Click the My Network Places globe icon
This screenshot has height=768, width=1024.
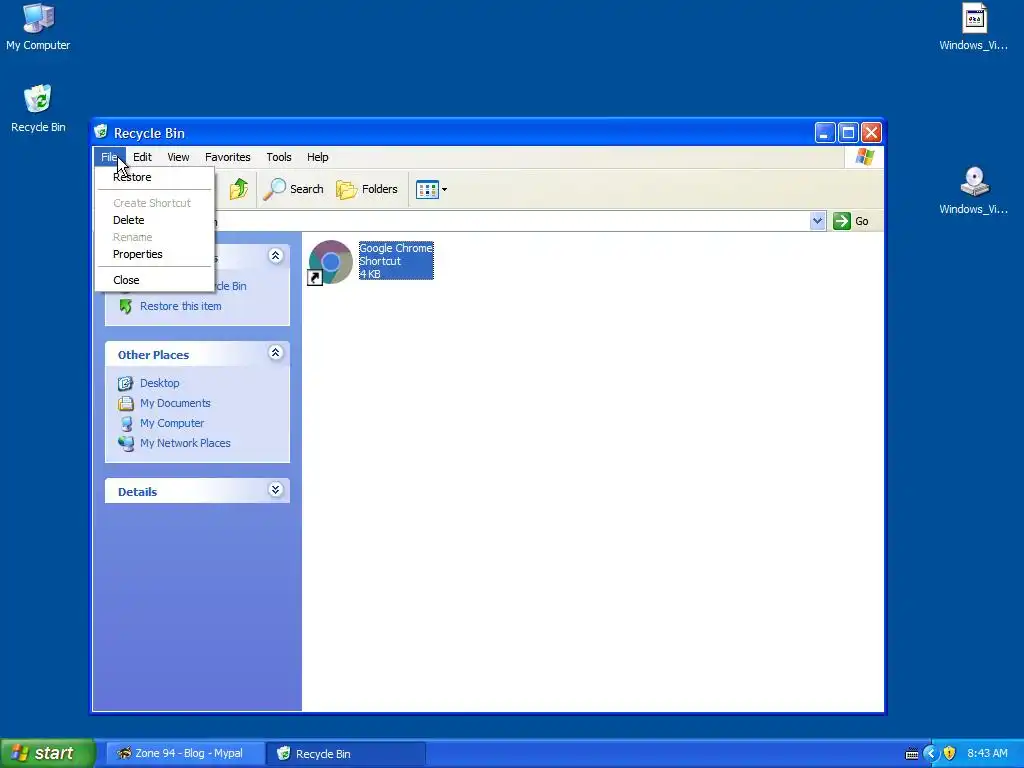click(x=125, y=443)
